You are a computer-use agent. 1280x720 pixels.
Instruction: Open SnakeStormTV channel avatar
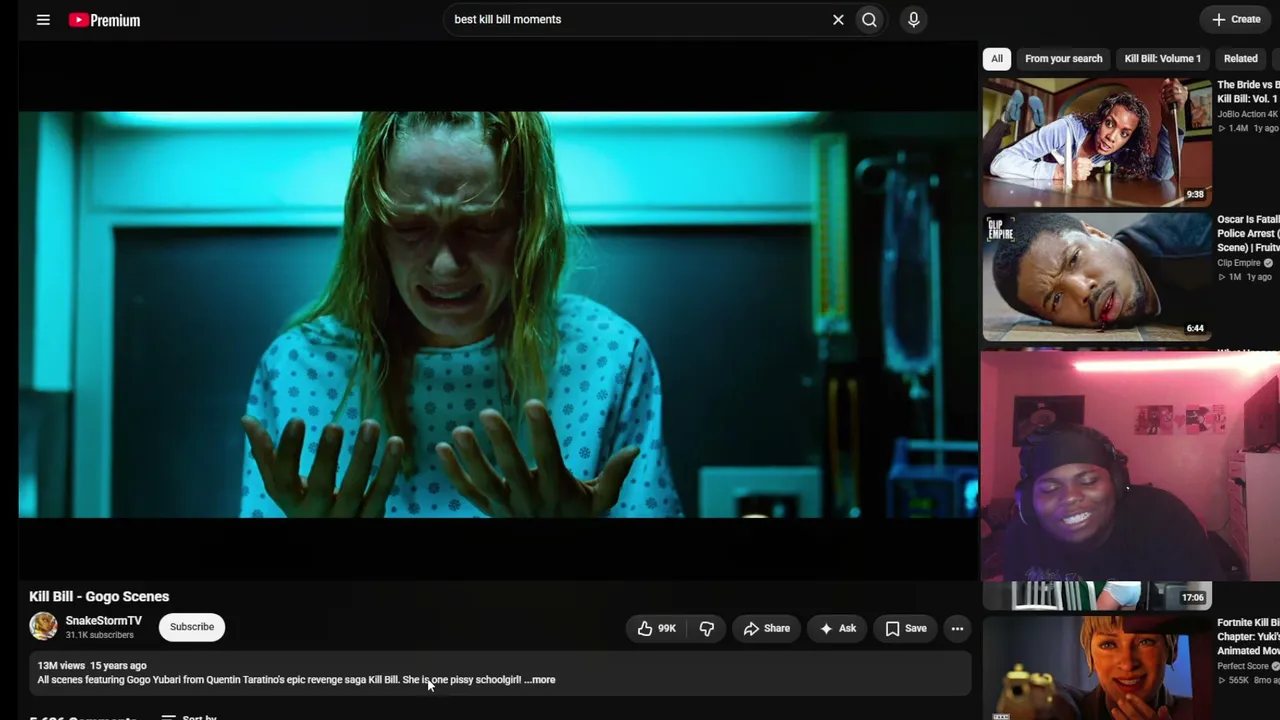point(43,627)
